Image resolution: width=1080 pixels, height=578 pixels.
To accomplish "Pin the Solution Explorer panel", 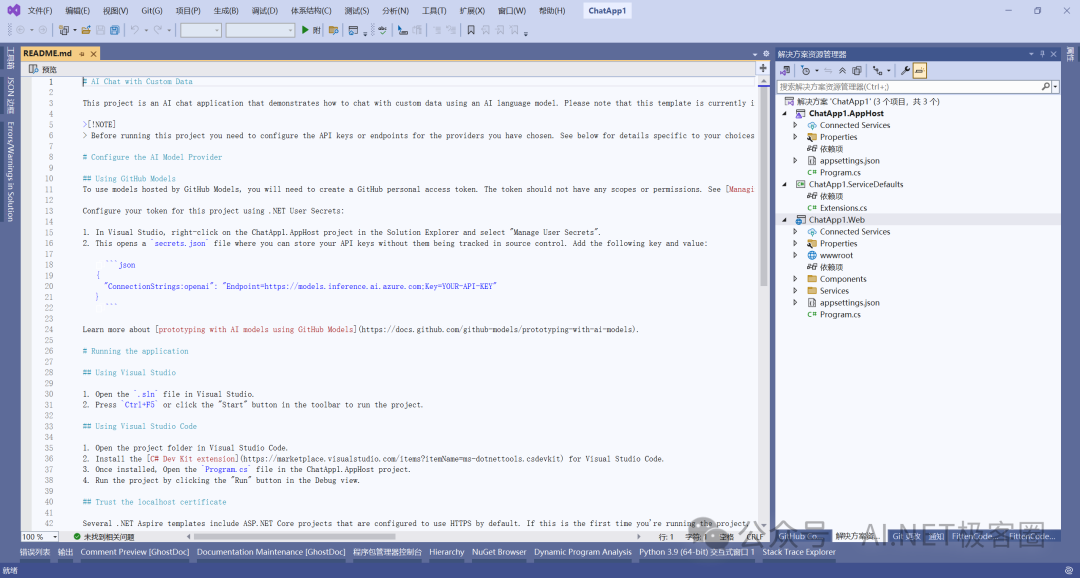I will (1043, 54).
